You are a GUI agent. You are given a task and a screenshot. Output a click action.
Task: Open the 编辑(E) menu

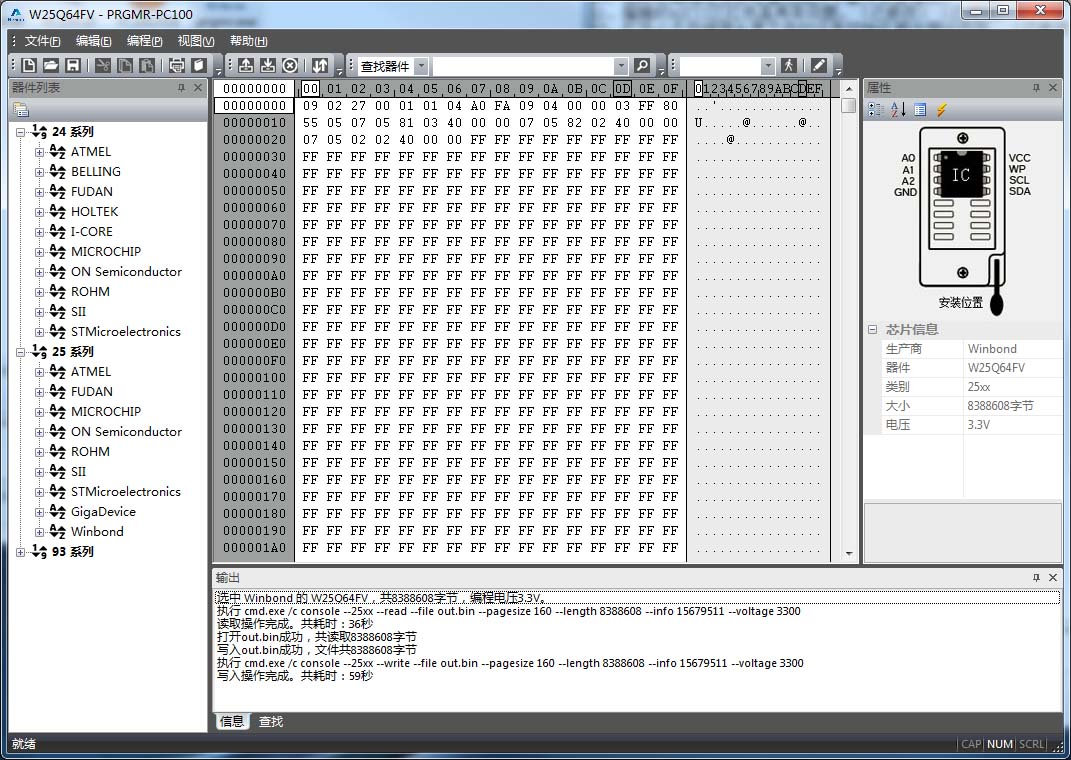tap(93, 41)
